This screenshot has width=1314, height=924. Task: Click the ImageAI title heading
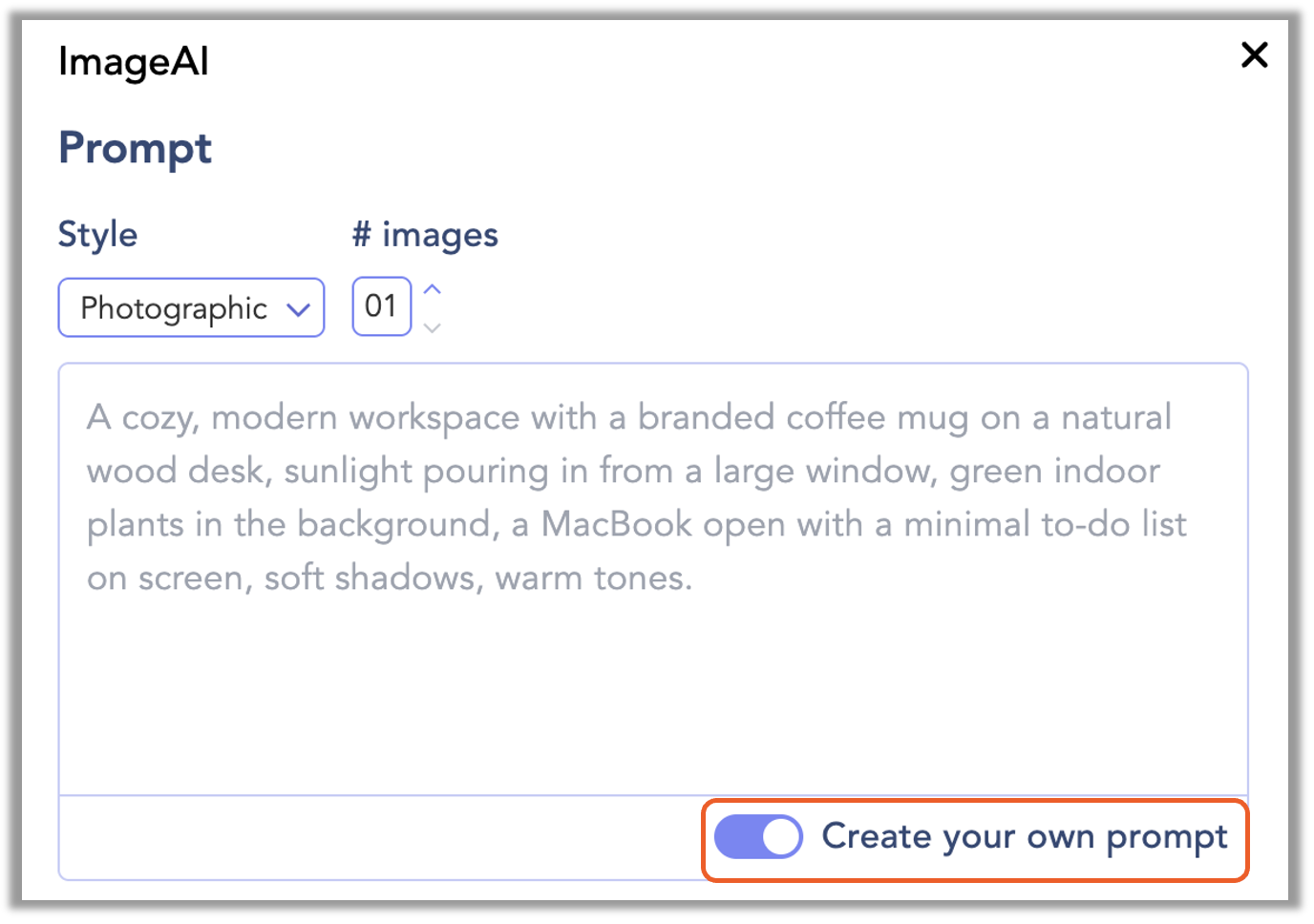[x=133, y=60]
